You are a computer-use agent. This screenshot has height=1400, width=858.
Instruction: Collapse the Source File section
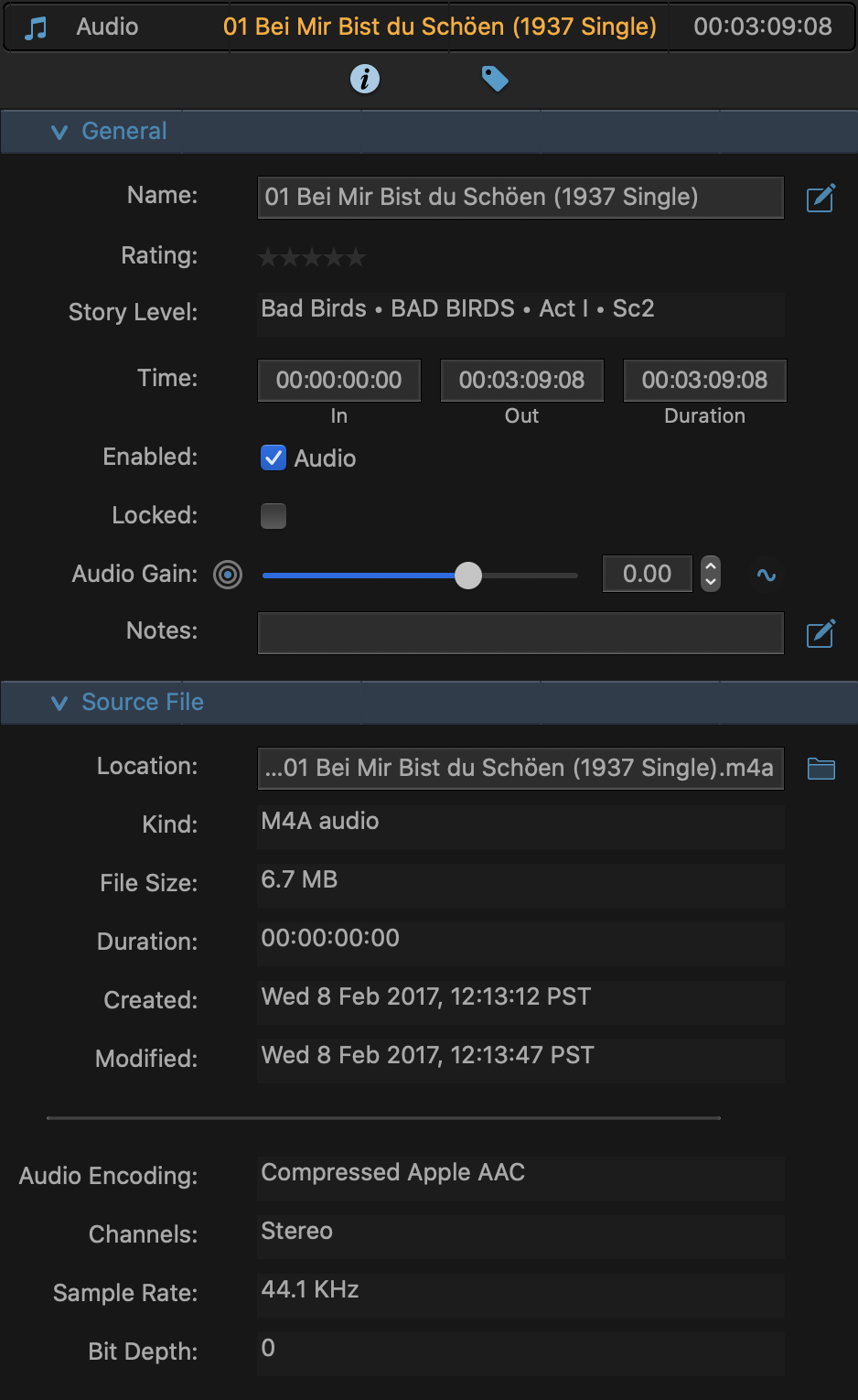[x=59, y=703]
